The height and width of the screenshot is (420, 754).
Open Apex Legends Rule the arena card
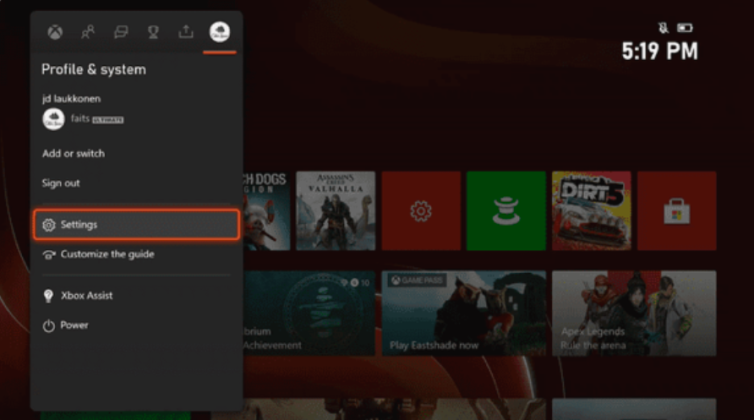pos(634,313)
